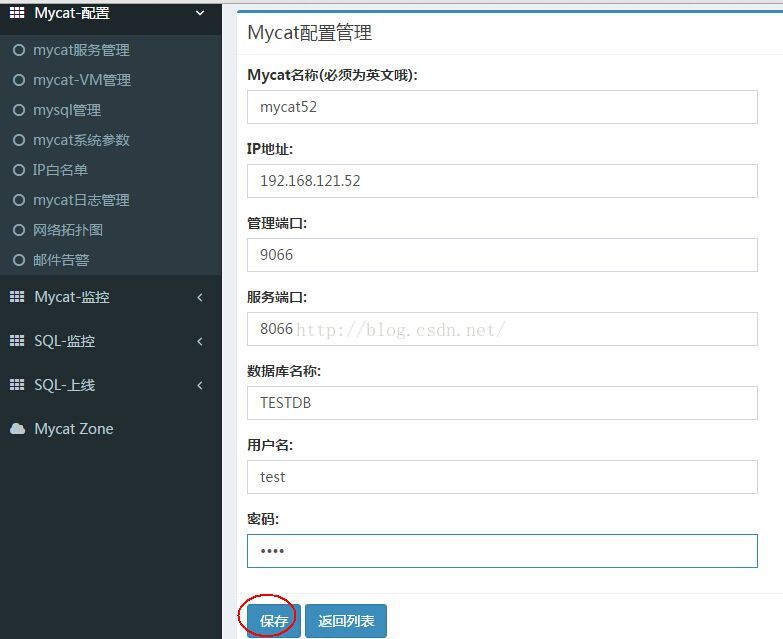
Task: Expand the SQL-上线 menu chevron
Action: pos(200,385)
